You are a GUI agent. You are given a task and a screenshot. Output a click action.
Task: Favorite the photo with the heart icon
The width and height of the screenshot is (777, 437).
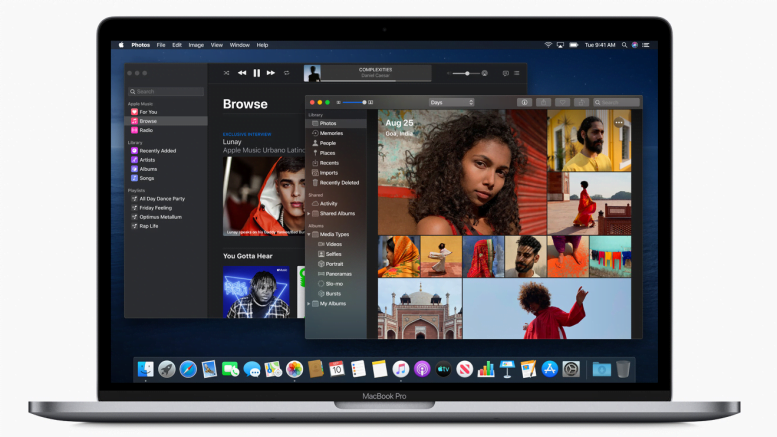pos(562,102)
